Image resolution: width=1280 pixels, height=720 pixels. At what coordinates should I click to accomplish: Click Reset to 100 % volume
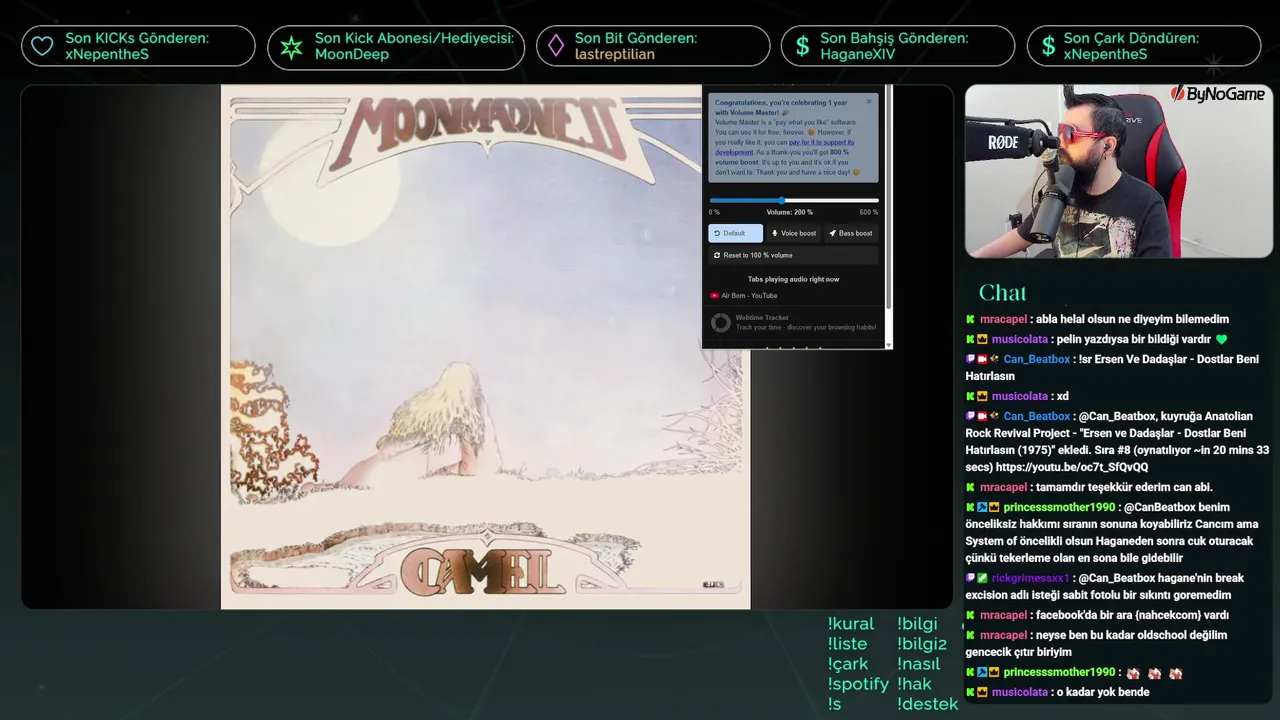coord(793,255)
